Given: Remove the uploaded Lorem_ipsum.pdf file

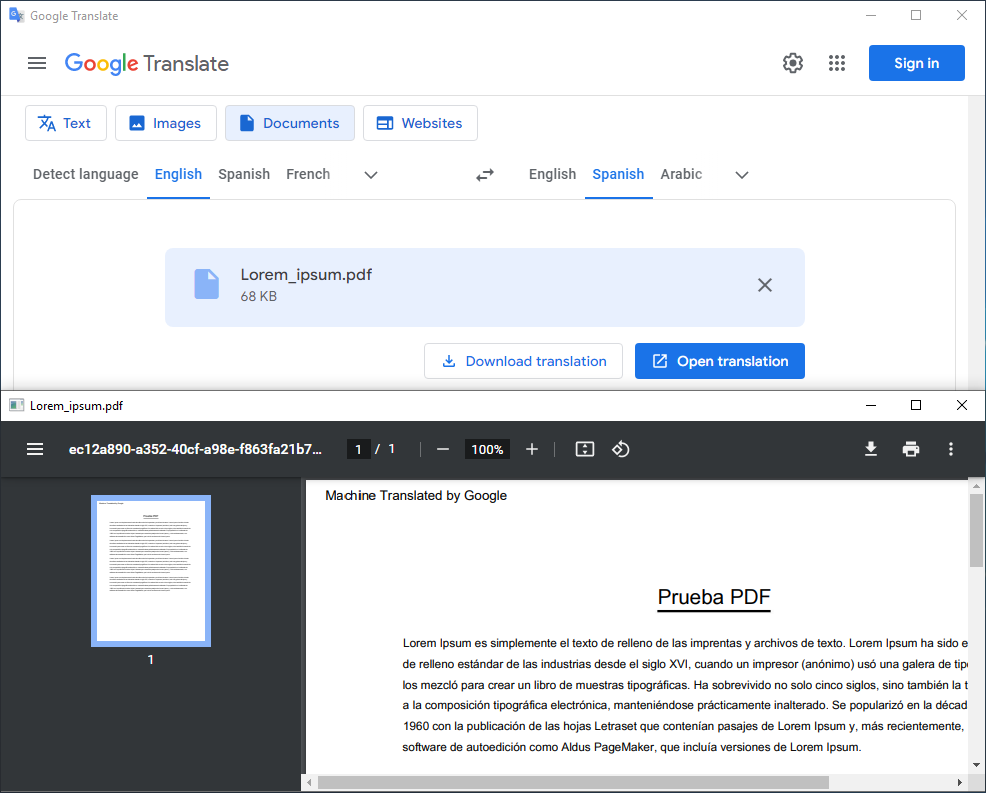Looking at the screenshot, I should 765,284.
